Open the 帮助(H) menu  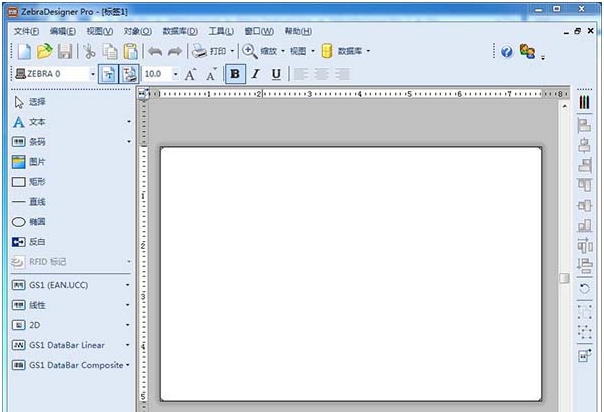pyautogui.click(x=298, y=31)
